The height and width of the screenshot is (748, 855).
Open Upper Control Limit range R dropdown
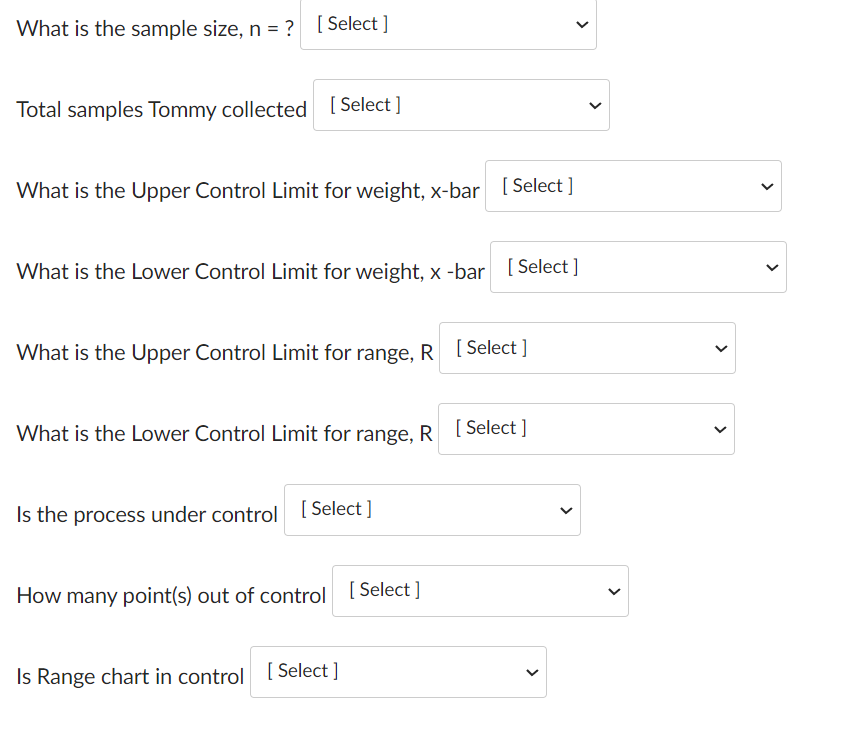(586, 349)
